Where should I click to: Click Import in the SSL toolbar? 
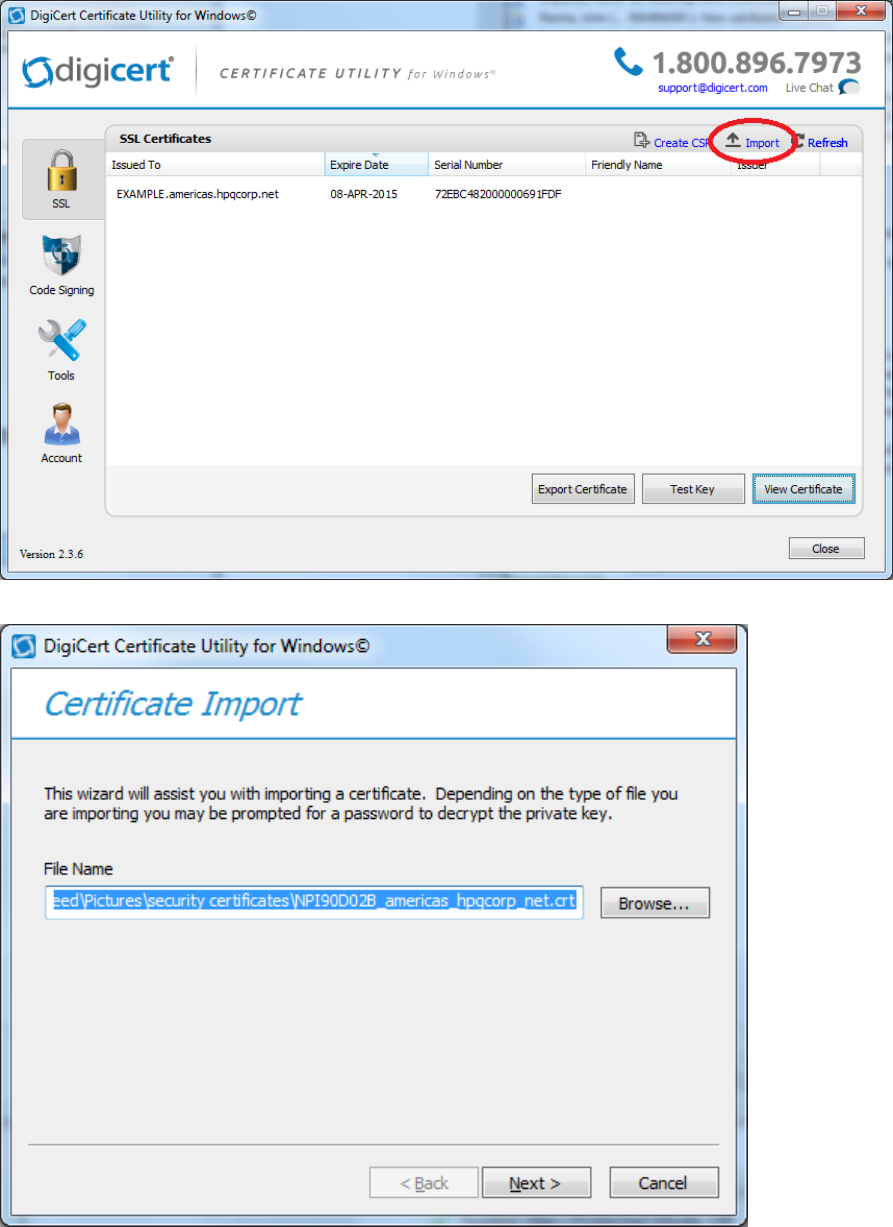753,142
